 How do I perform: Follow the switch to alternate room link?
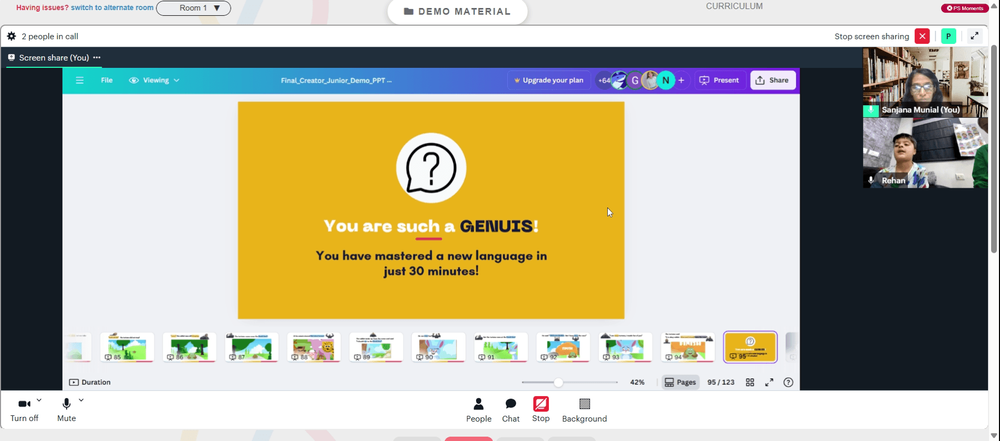(x=112, y=8)
